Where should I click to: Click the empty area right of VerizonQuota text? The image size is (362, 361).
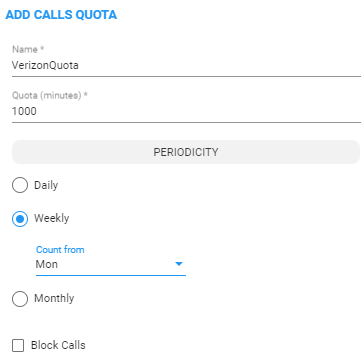(220, 65)
